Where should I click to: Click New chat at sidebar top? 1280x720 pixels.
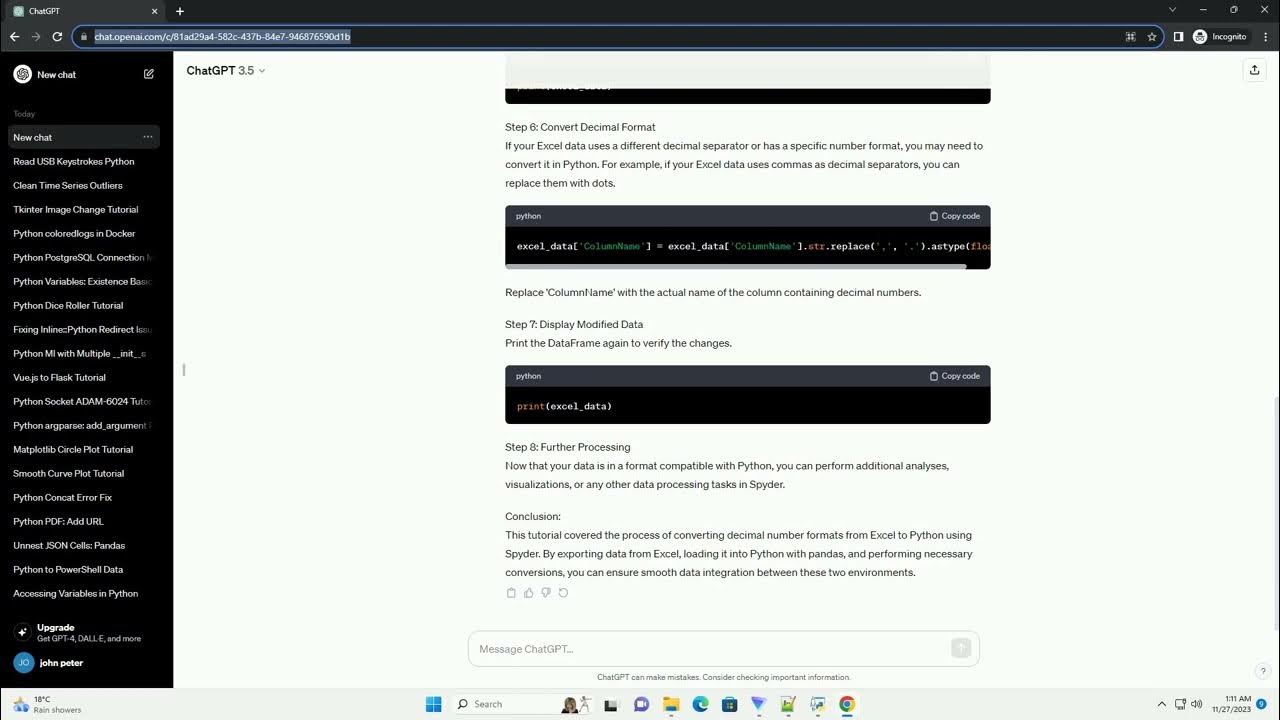tap(84, 74)
